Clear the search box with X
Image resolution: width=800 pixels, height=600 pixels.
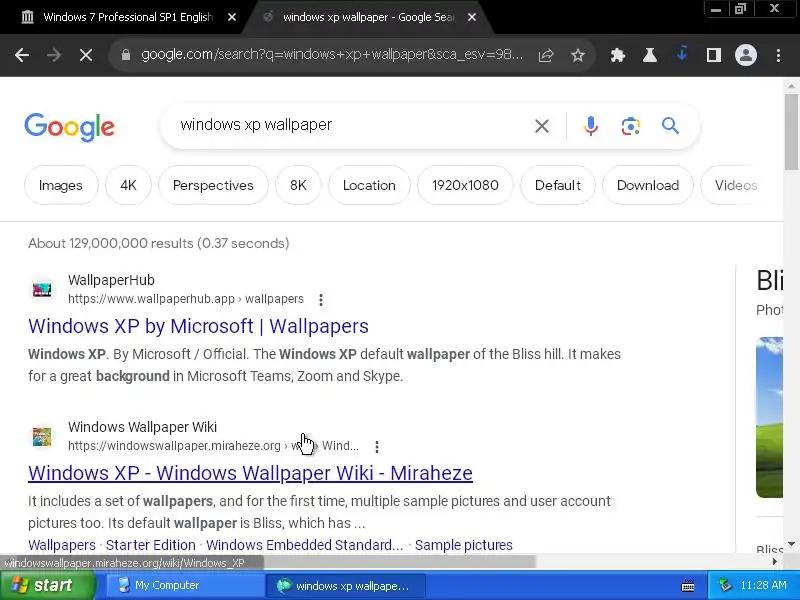coord(542,126)
